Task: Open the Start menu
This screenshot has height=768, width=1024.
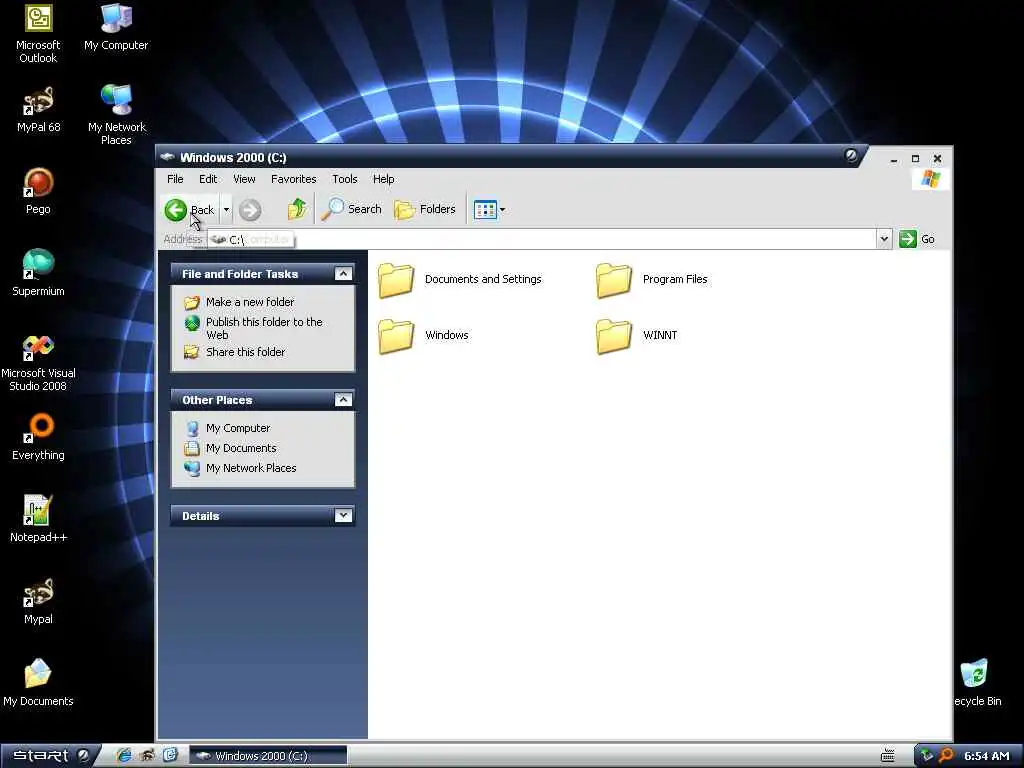Action: (49, 756)
